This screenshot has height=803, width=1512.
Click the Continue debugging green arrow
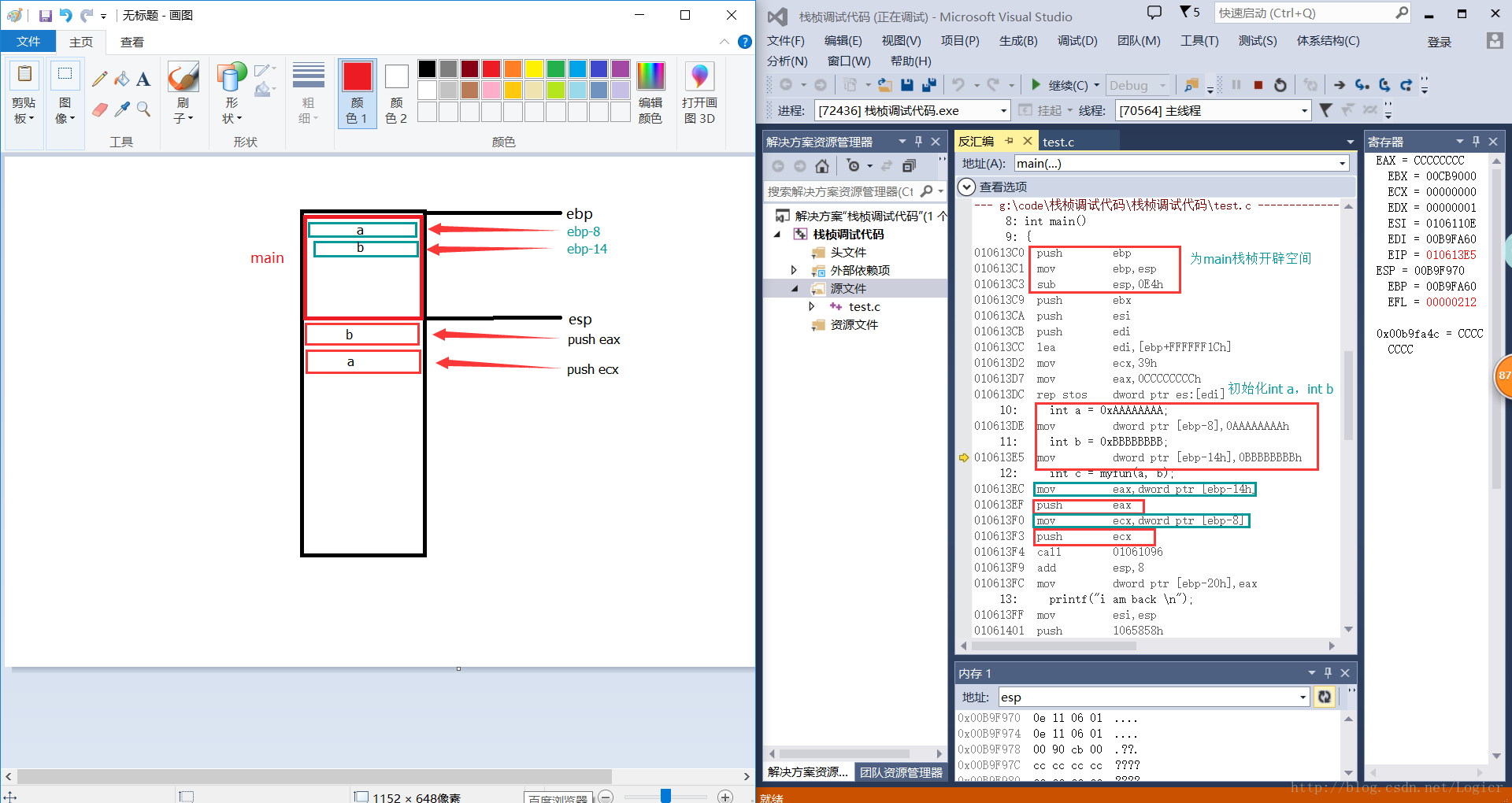1036,84
